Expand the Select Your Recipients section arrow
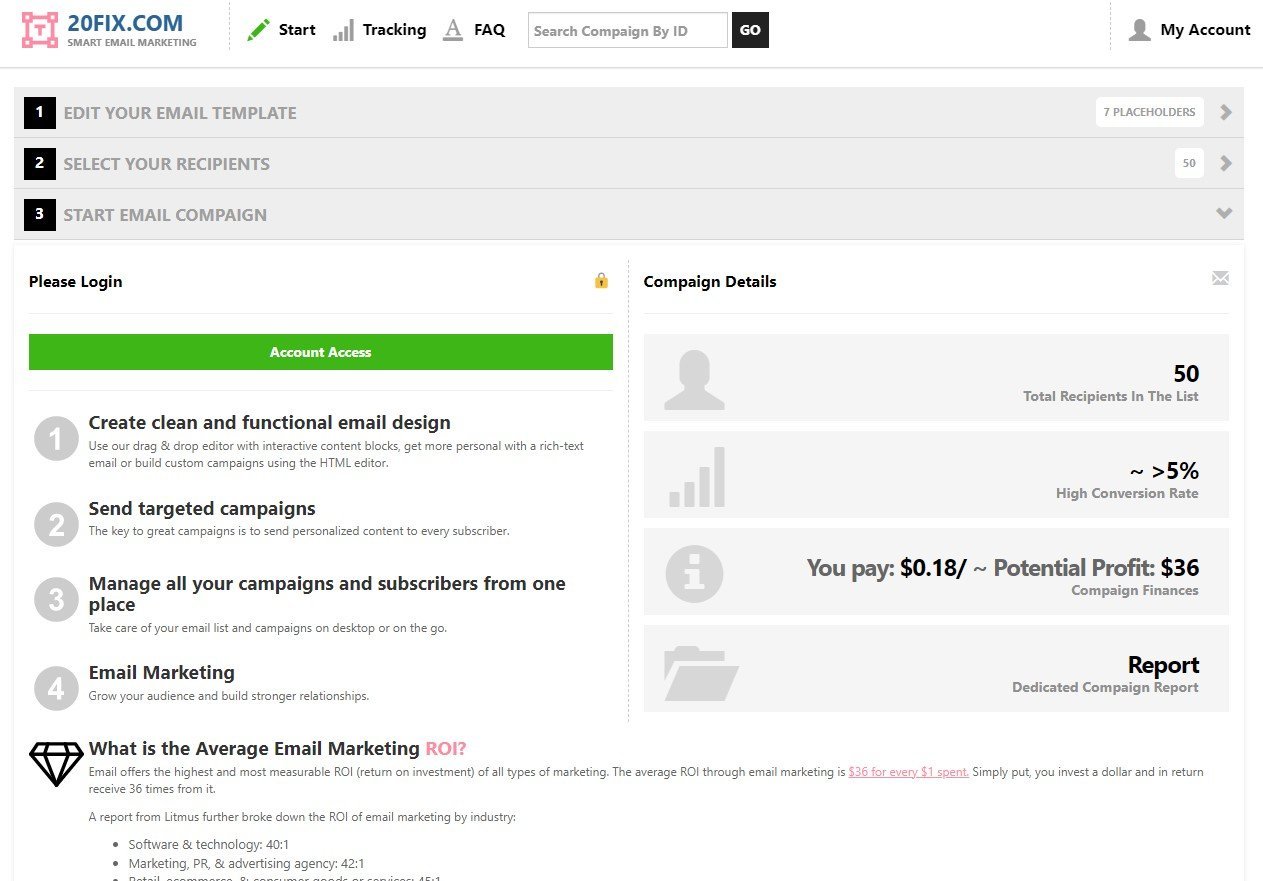 point(1226,163)
